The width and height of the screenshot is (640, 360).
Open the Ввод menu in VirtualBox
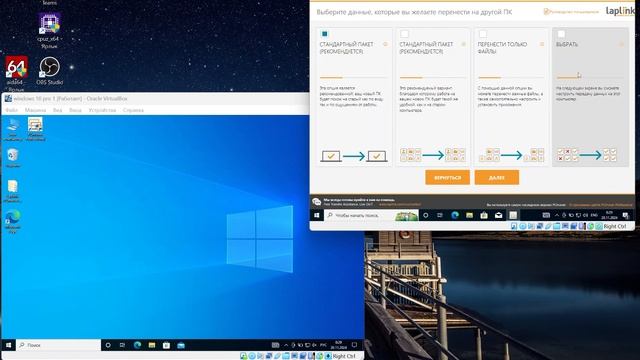[75, 110]
